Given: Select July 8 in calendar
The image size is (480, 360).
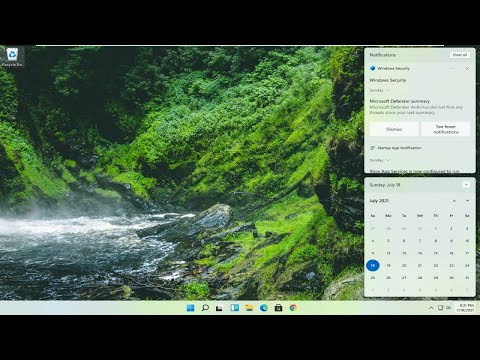Looking at the screenshot, I should pos(436,241).
